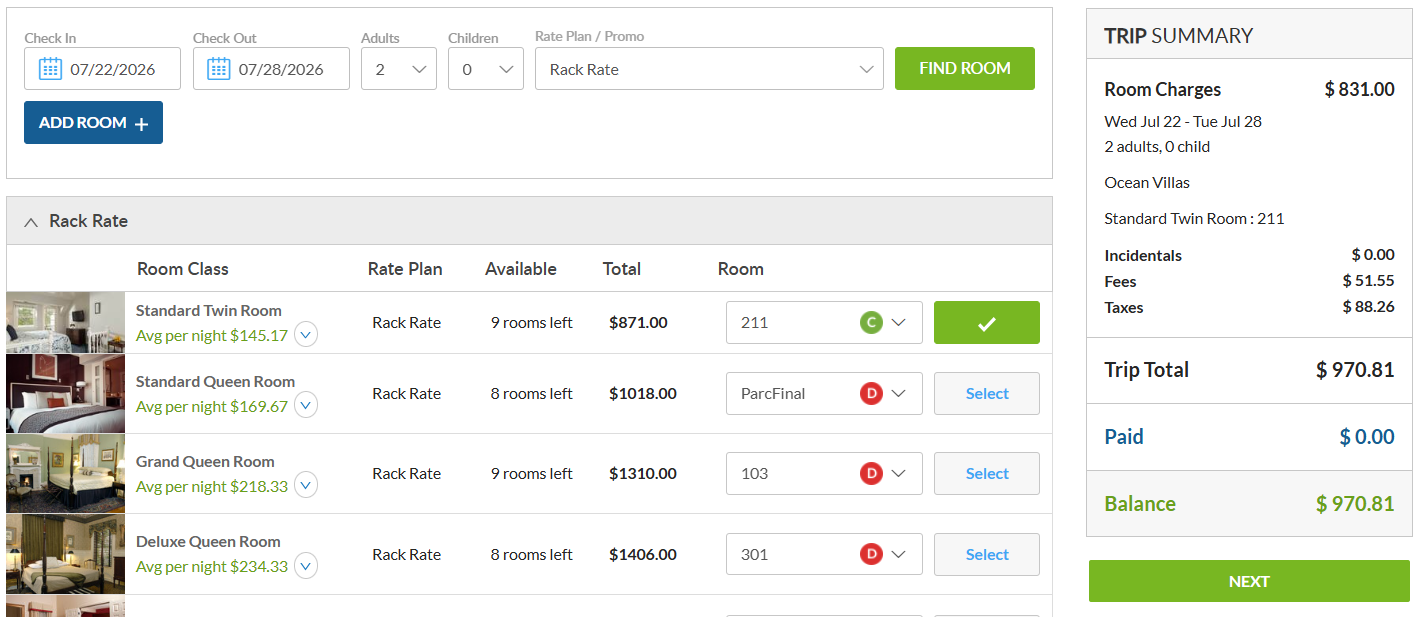Click 'Avg per night $169.67' text
The height and width of the screenshot is (617, 1417).
pos(212,406)
